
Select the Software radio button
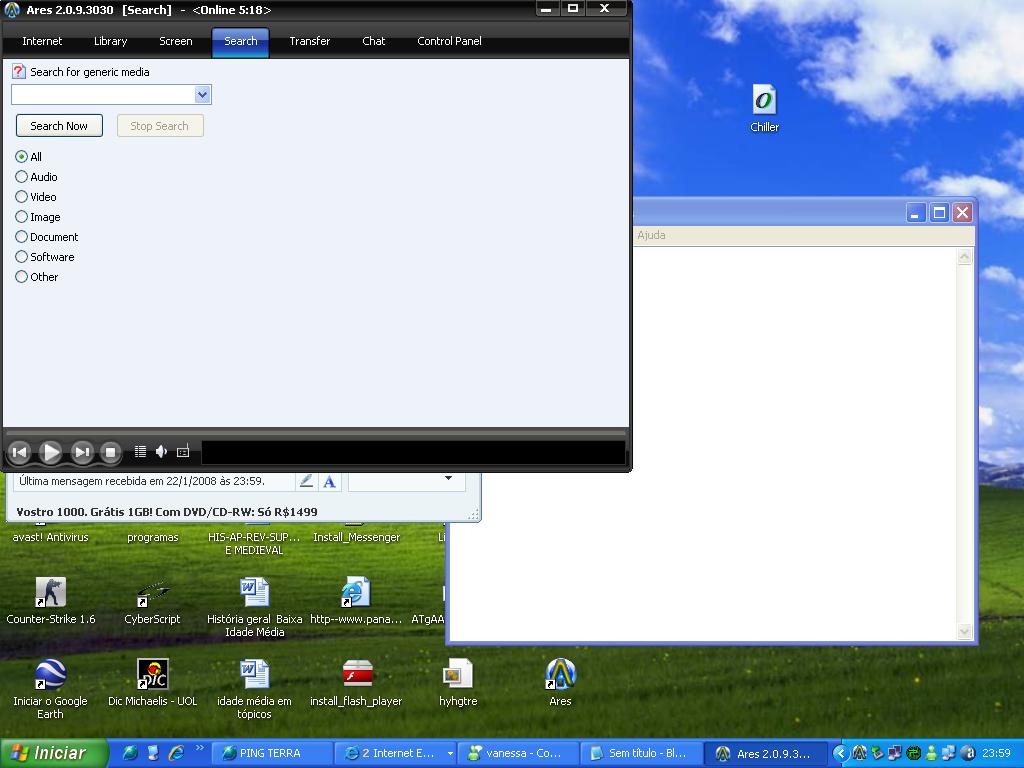point(22,257)
